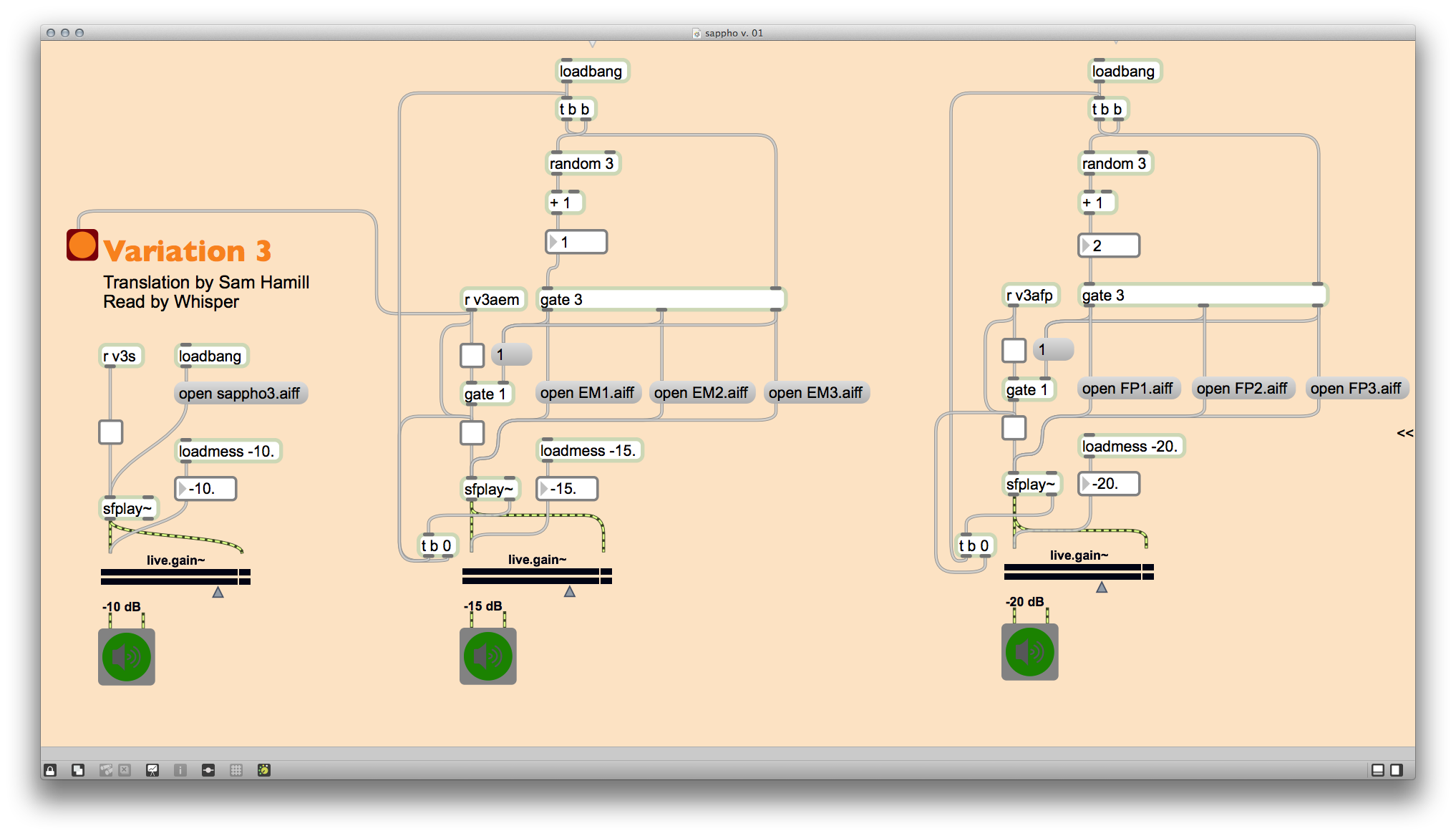Click the green dial icon in bottom toolbar
Screen dimensions: 1456x836
[264, 770]
